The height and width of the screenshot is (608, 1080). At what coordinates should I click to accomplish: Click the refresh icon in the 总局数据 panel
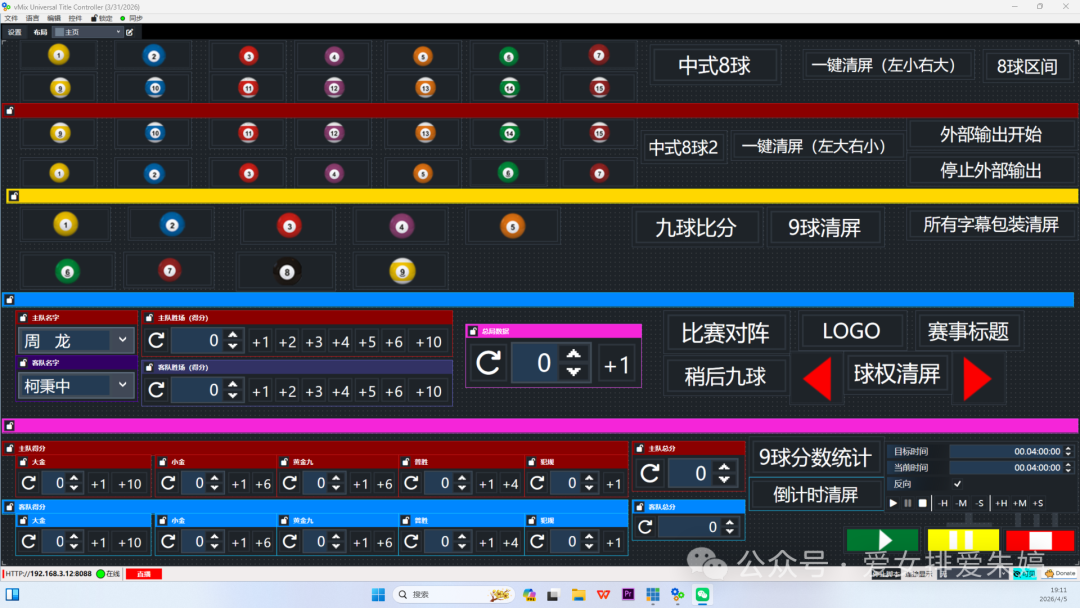[x=487, y=363]
